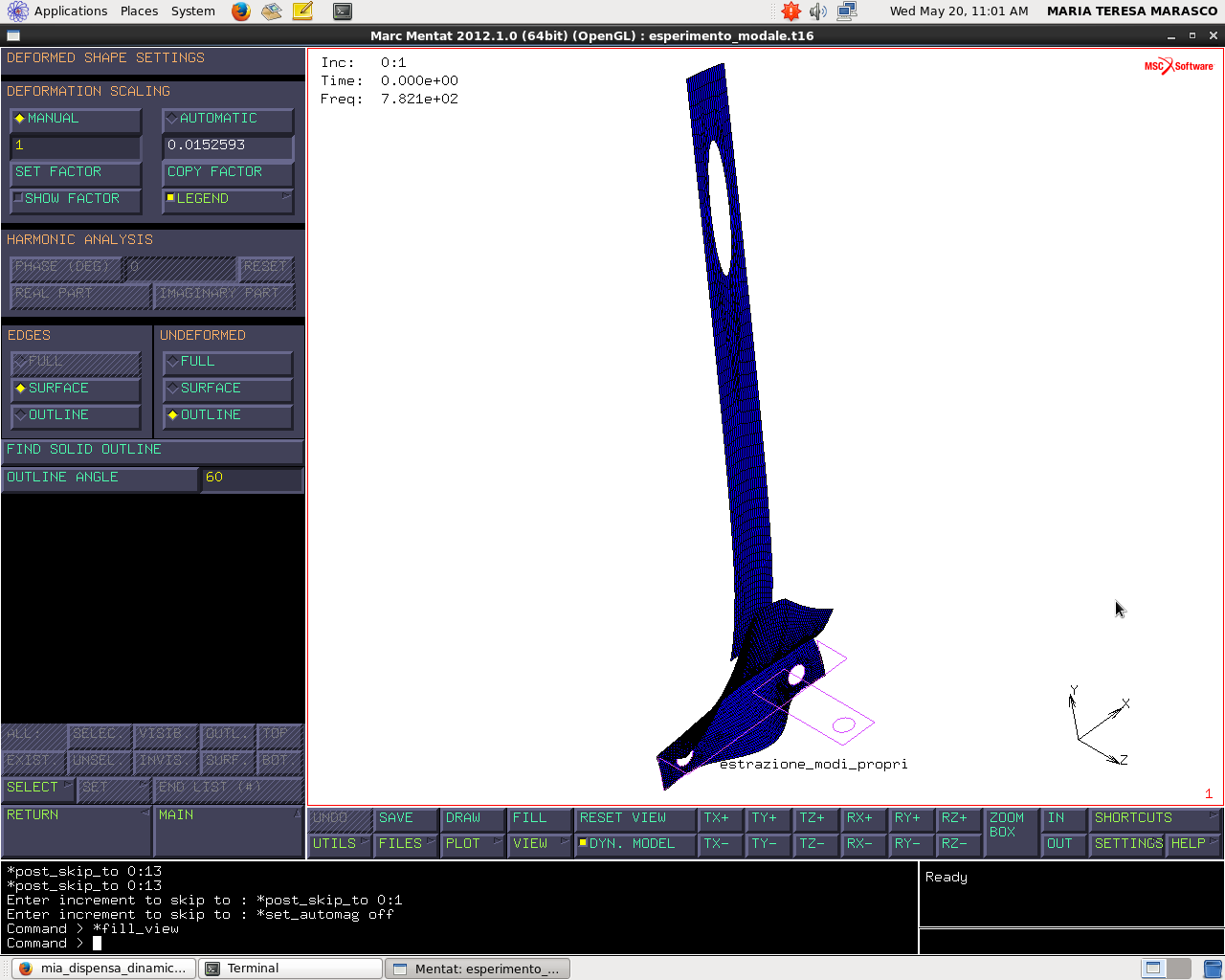1225x980 pixels.
Task: Click the SAVE button
Action: tap(407, 818)
